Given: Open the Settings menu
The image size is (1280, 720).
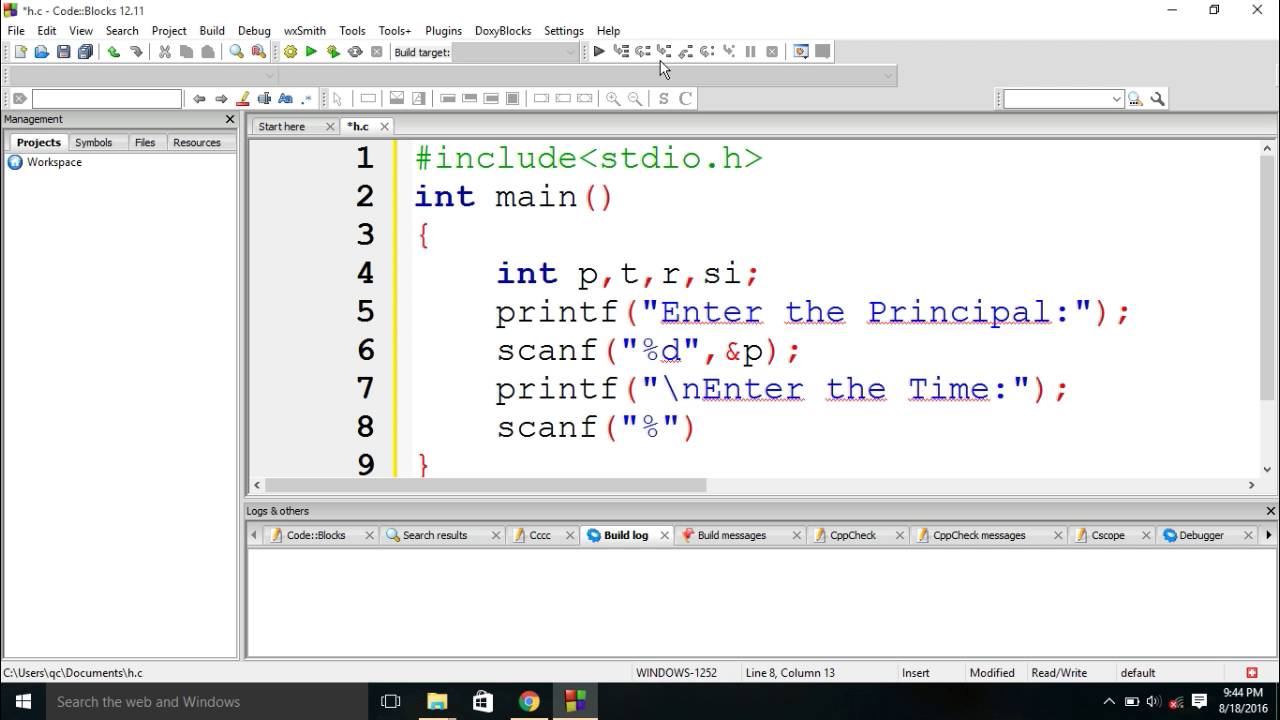Looking at the screenshot, I should (x=564, y=31).
